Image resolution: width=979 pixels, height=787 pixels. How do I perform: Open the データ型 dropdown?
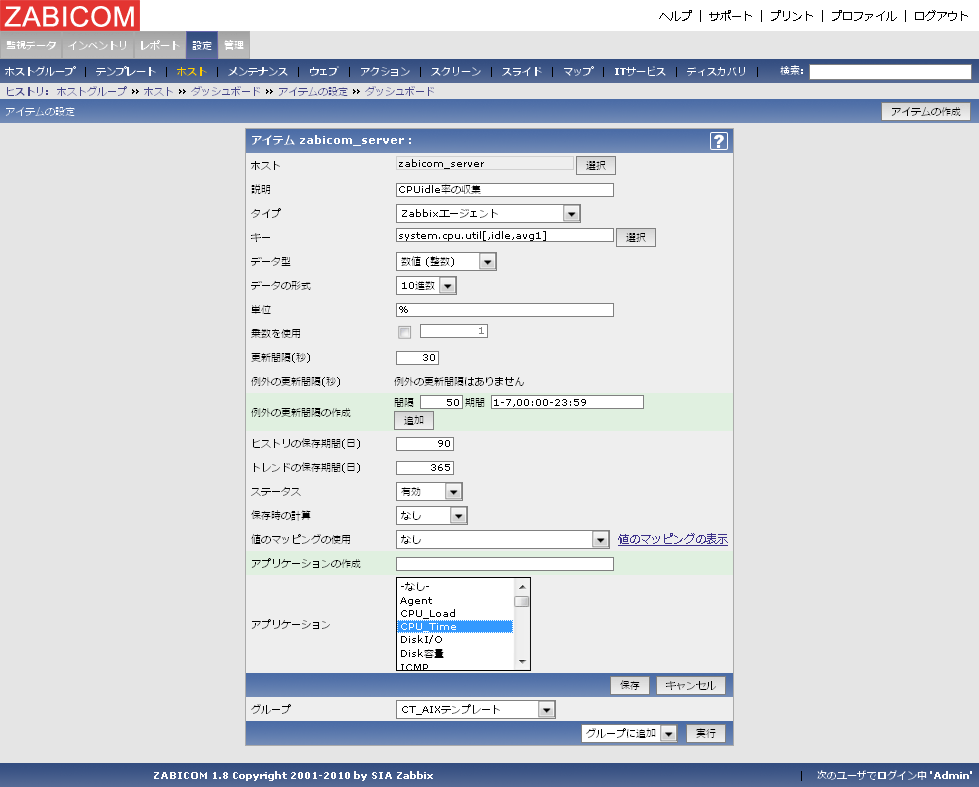[446, 262]
